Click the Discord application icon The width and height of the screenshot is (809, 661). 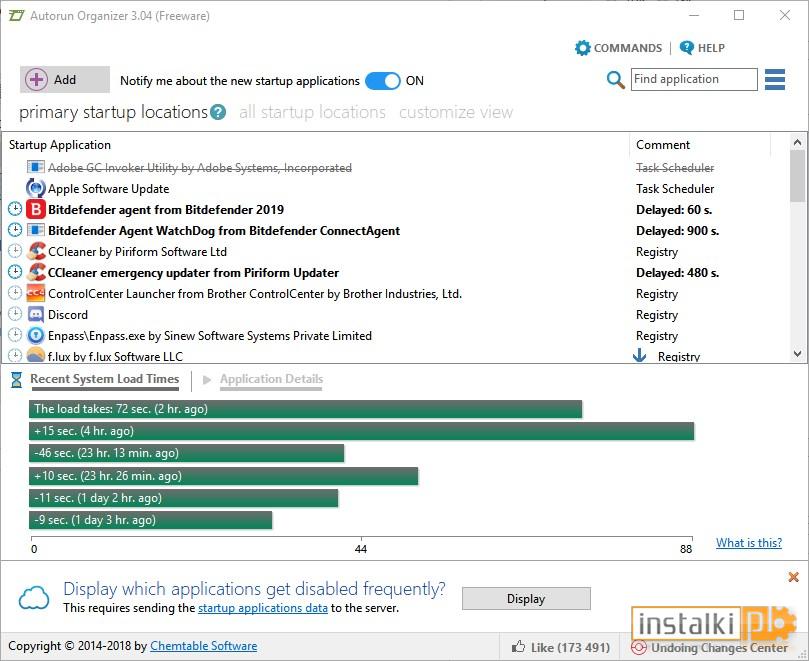point(36,315)
